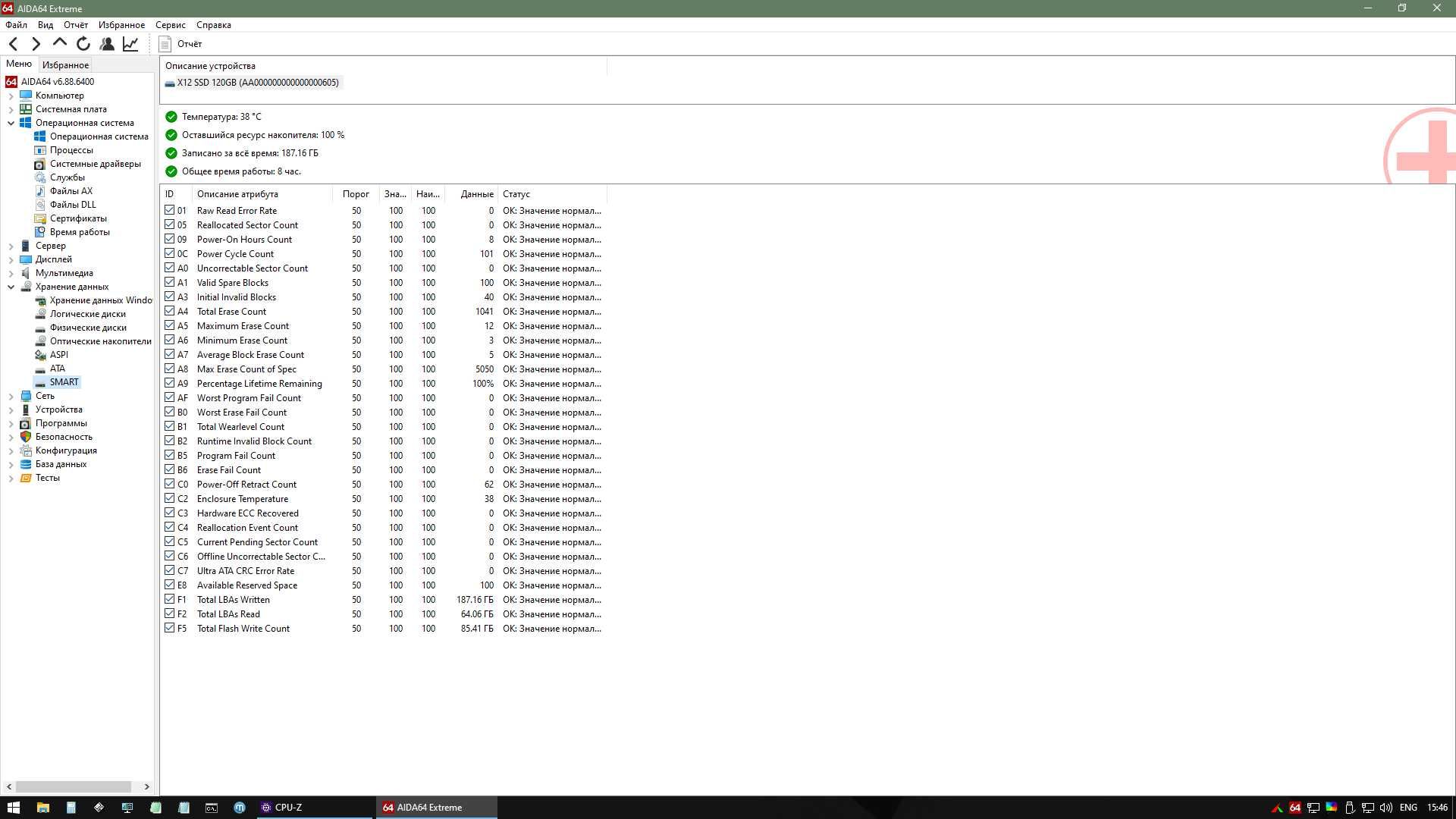Screen dimensions: 1456x819
Task: Open Физические диски item
Action: [88, 328]
